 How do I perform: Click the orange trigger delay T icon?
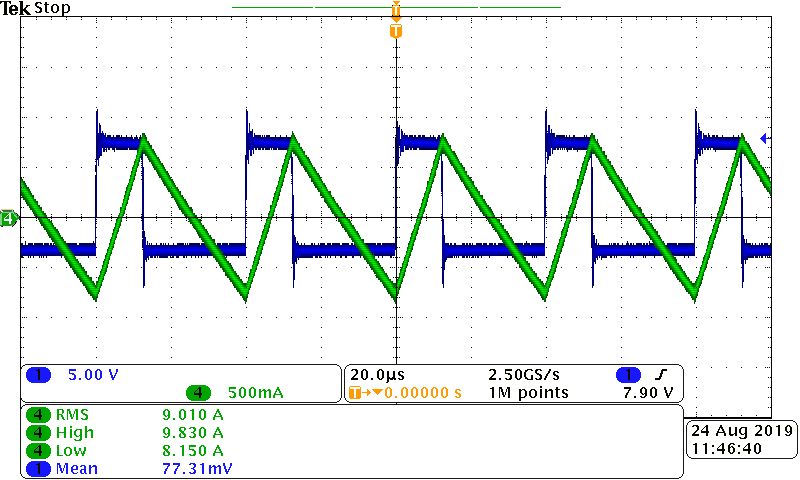[355, 392]
